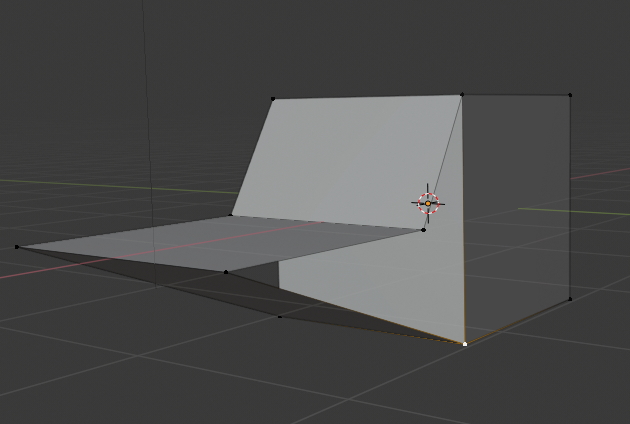Select vertex at top-left corner of slanted face
Viewport: 630px width, 424px height.
click(x=273, y=98)
